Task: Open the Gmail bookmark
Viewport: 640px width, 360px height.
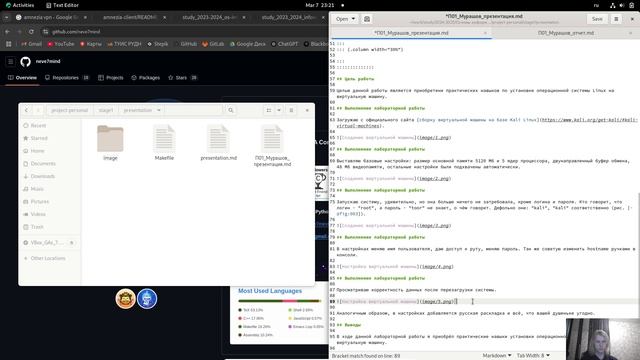Action: (x=31, y=44)
